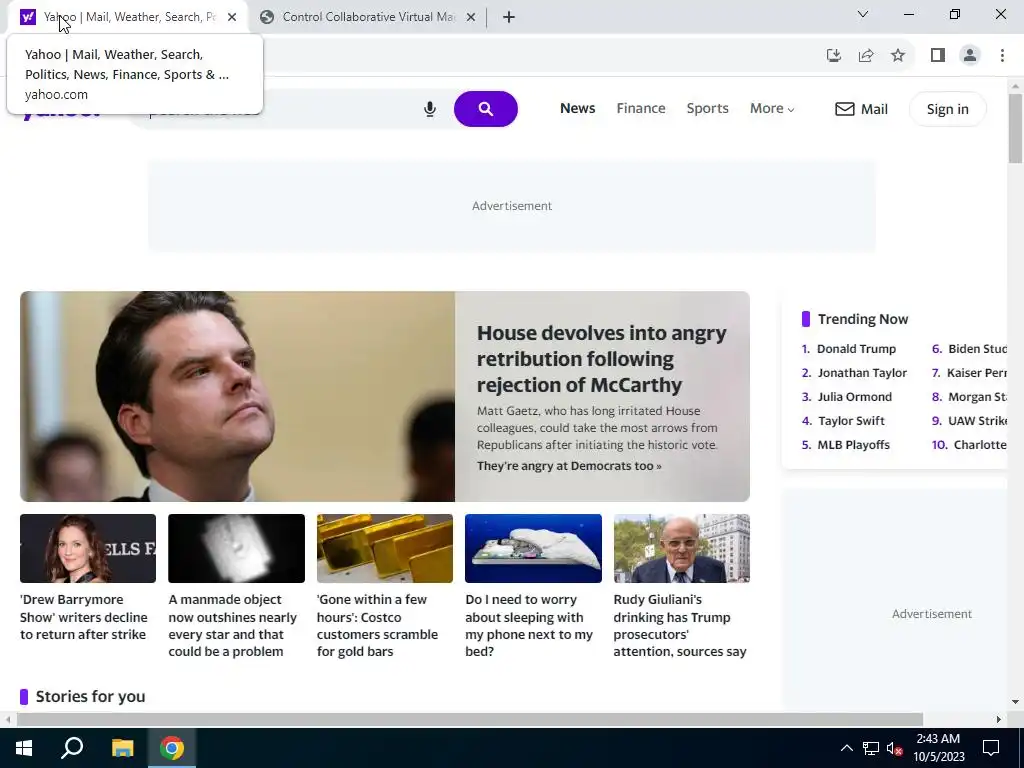
Task: Read the Costco customers gold bars story
Action: coord(377,625)
